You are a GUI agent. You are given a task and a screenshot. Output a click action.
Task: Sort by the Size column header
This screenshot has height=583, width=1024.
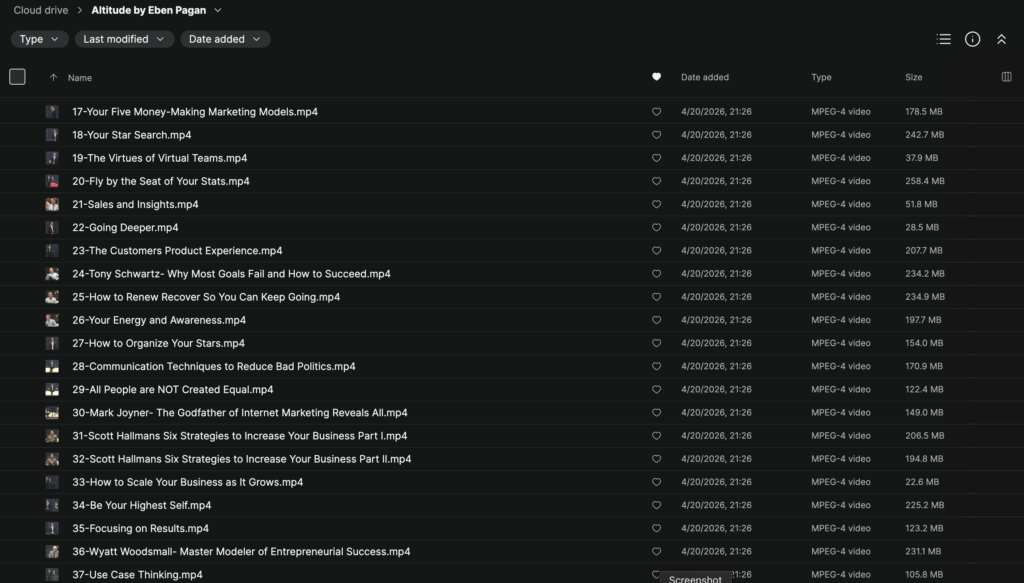(x=914, y=77)
